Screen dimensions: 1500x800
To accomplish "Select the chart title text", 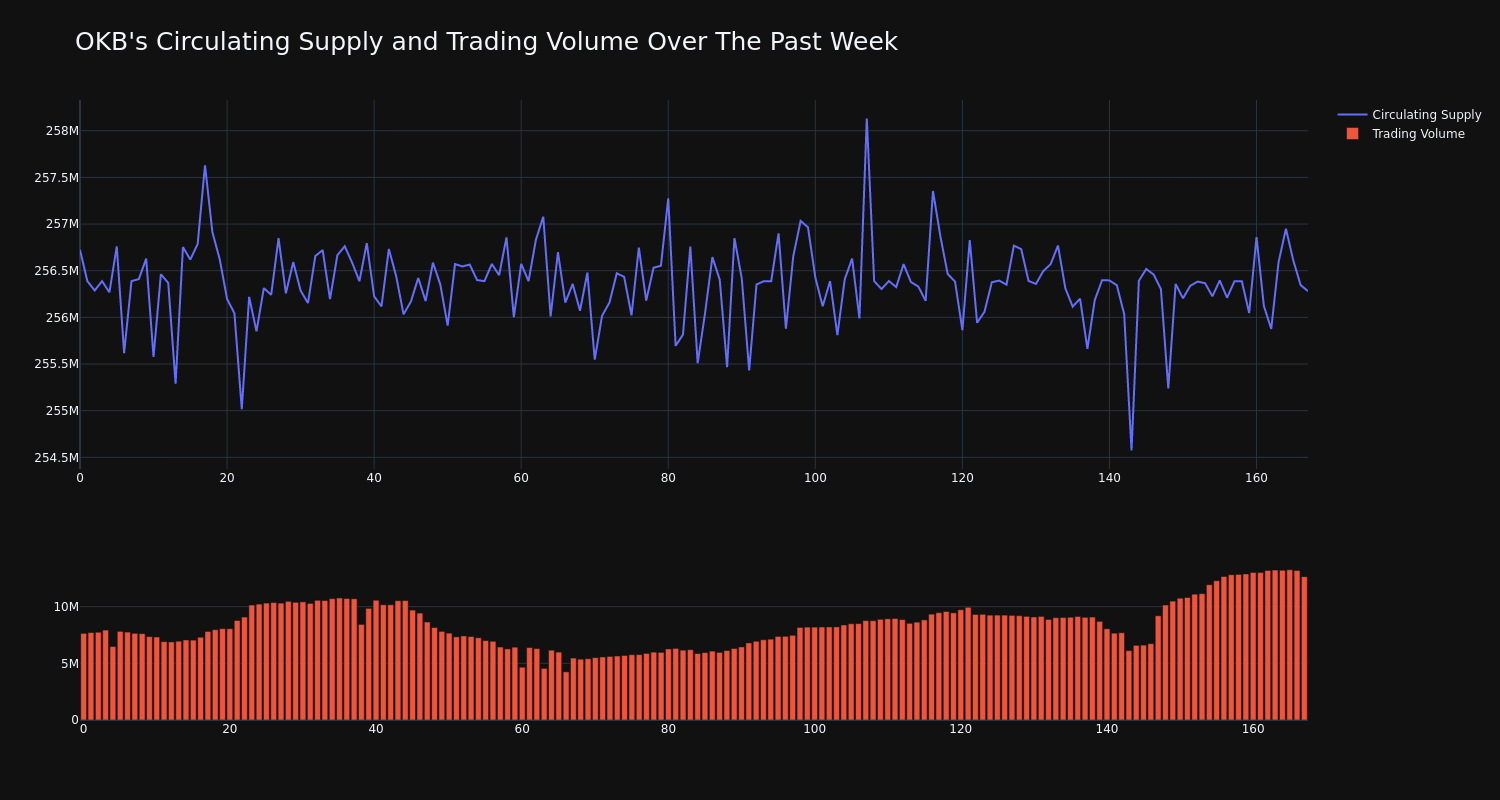I will click(486, 42).
